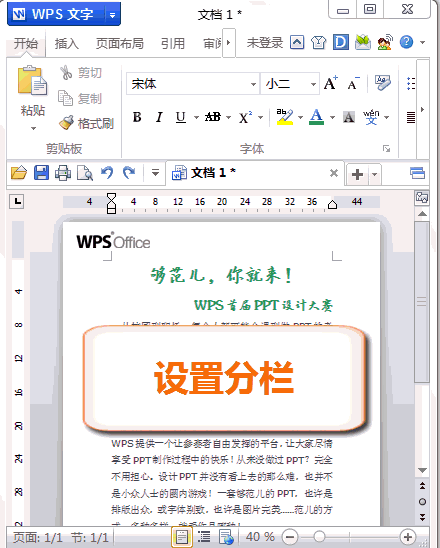Click the Print Preview icon
The height and width of the screenshot is (548, 440).
(85, 173)
